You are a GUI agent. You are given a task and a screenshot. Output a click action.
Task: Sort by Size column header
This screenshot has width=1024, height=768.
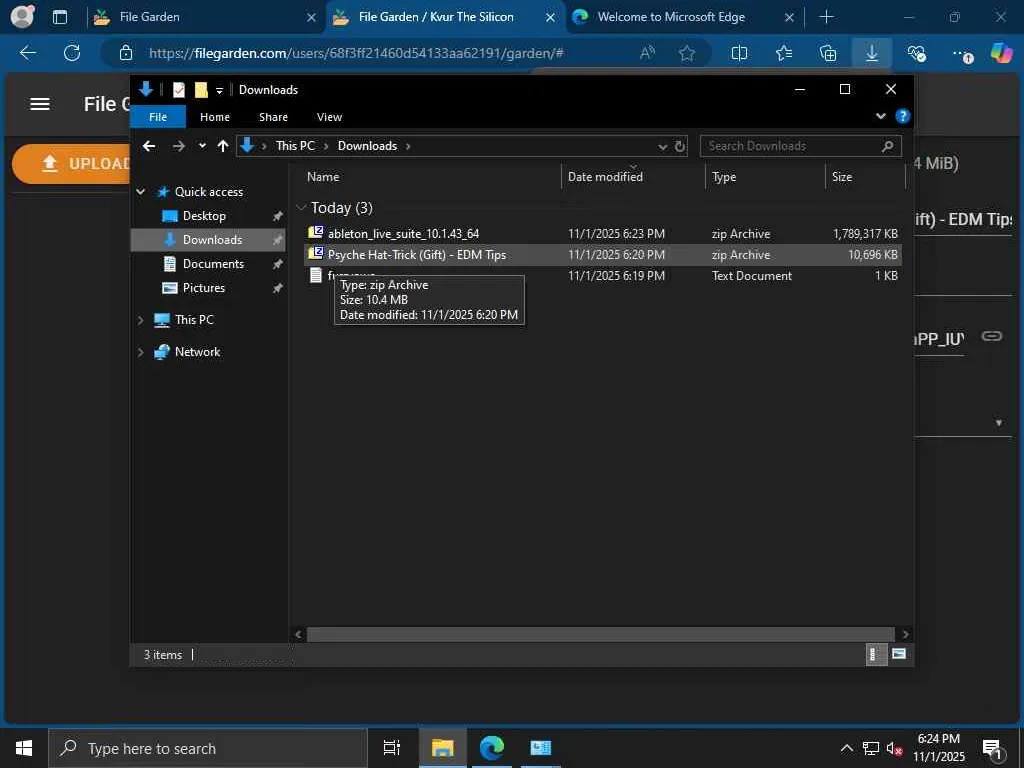pos(865,176)
